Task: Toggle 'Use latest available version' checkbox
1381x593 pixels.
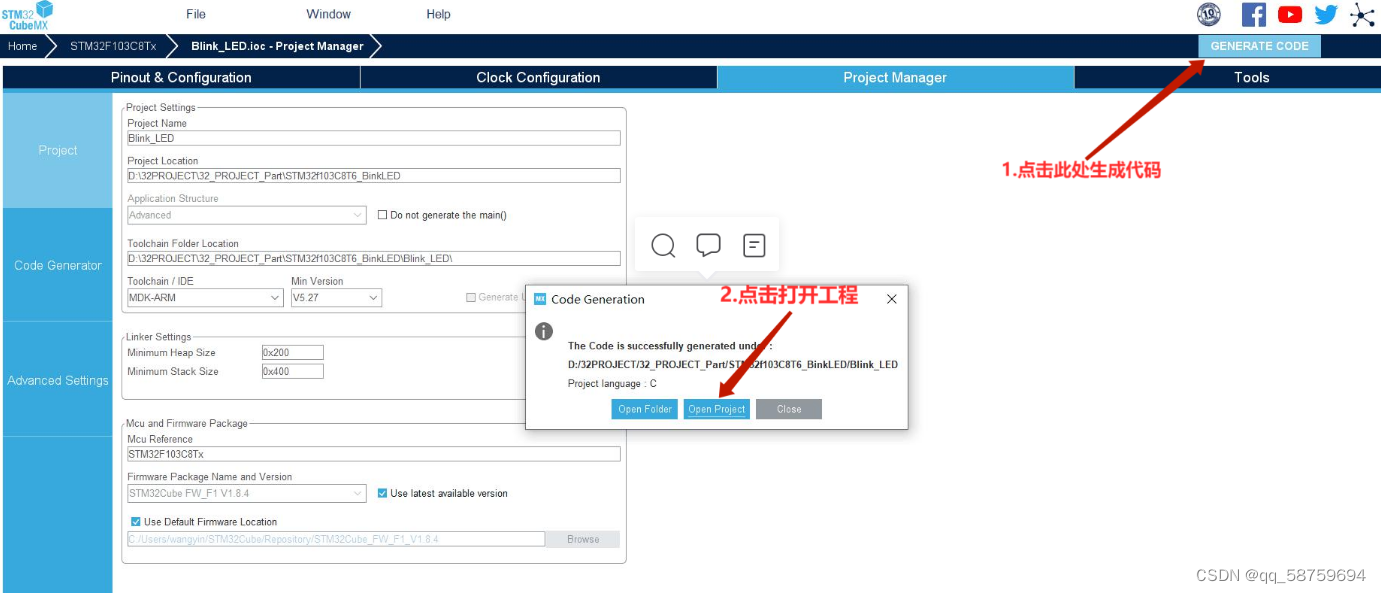Action: coord(382,493)
